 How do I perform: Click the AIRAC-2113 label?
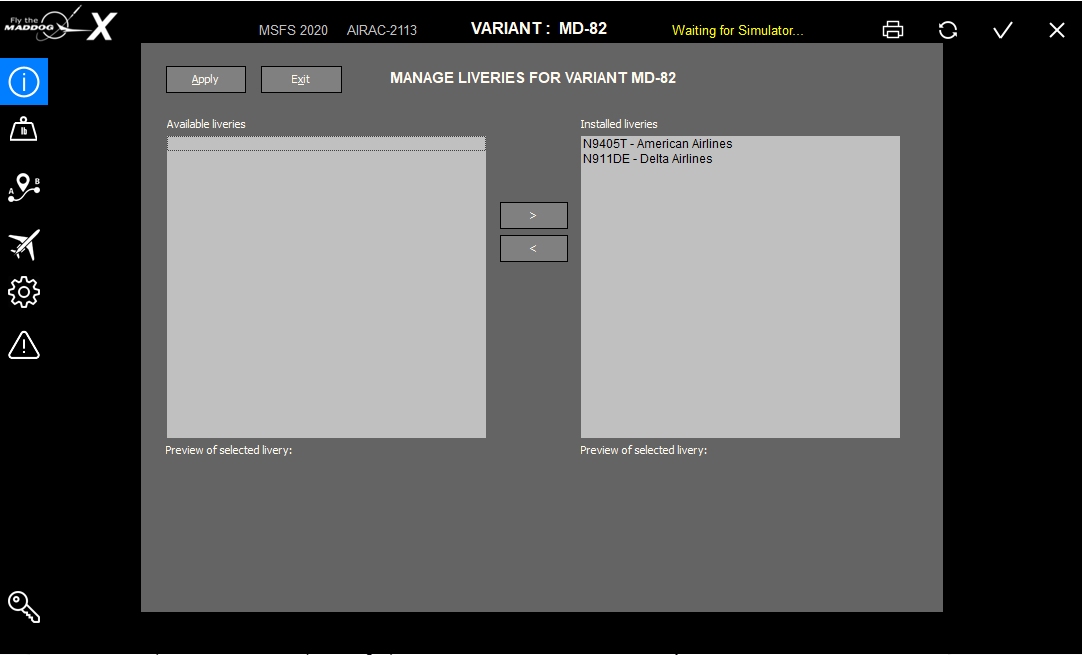382,30
